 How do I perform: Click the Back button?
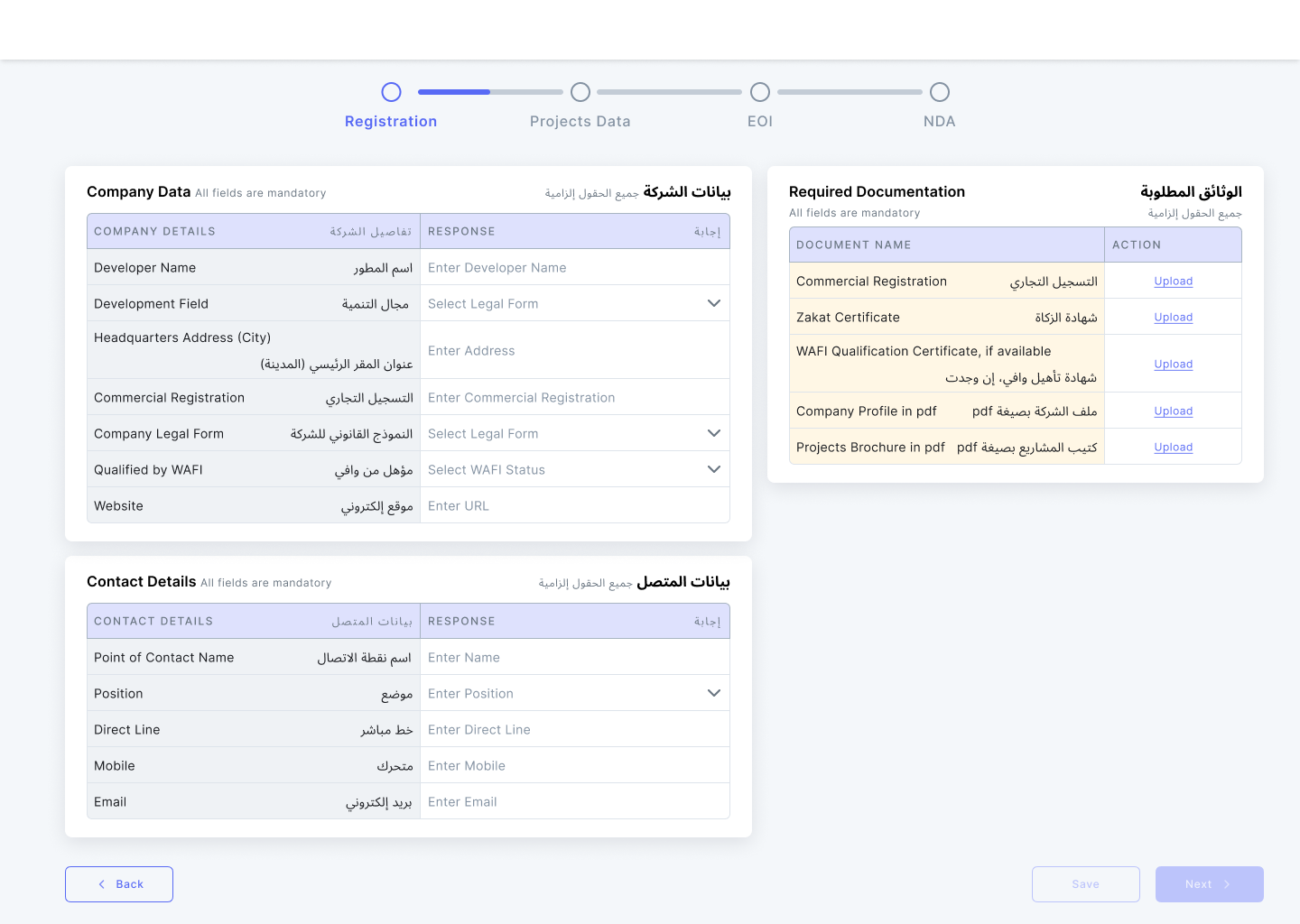(118, 884)
